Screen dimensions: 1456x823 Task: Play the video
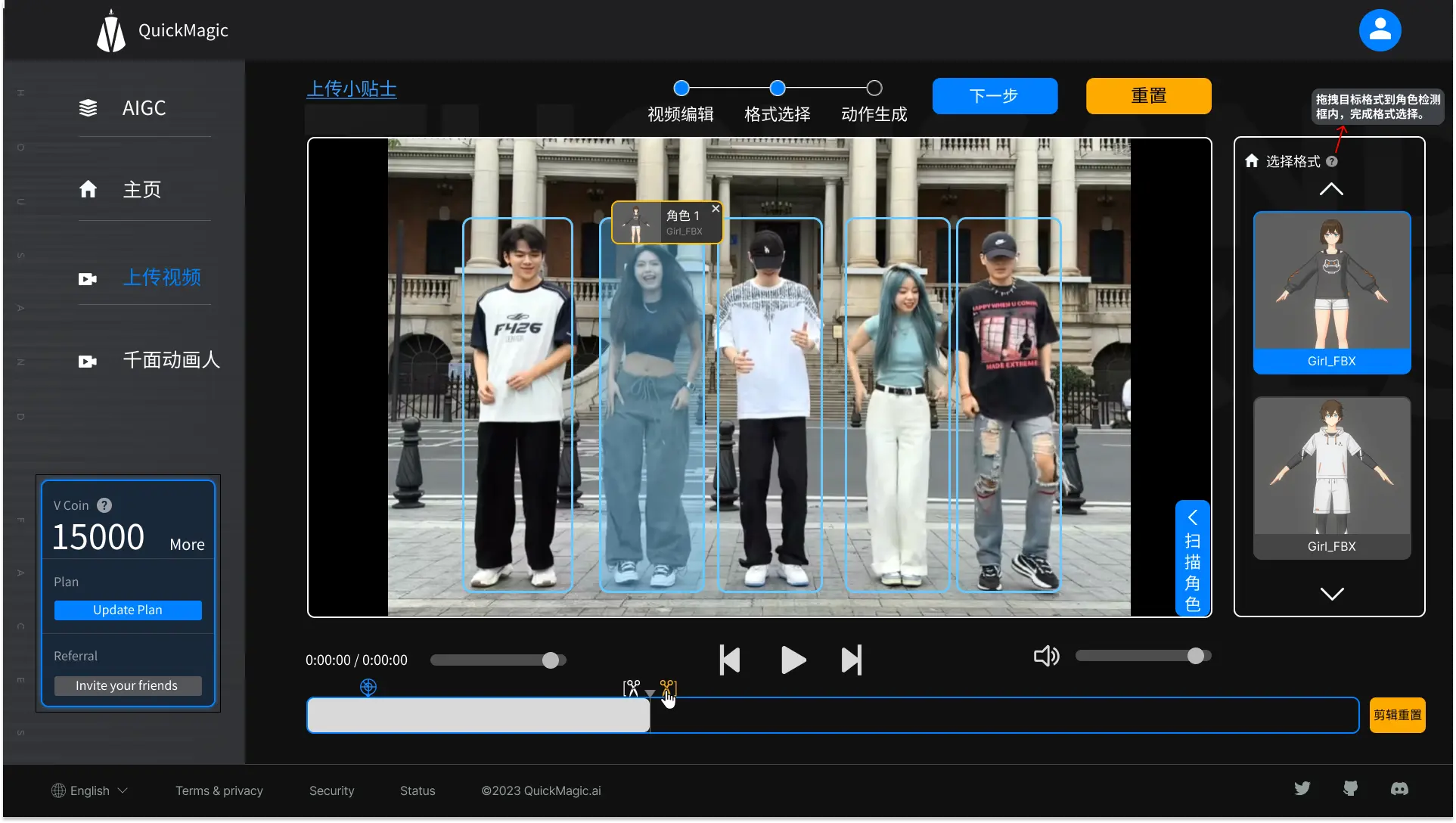click(792, 660)
